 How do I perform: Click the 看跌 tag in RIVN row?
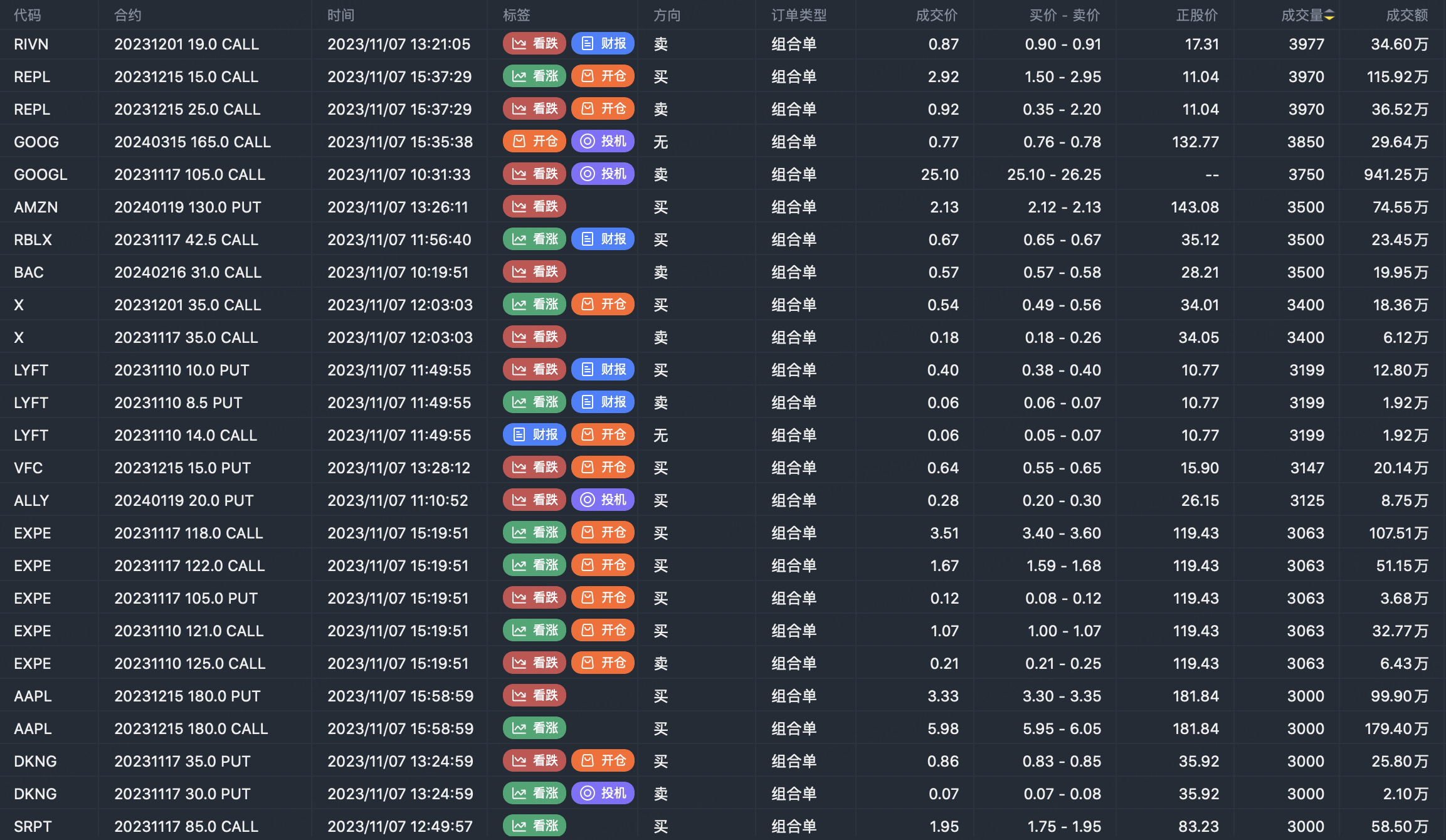click(x=535, y=44)
